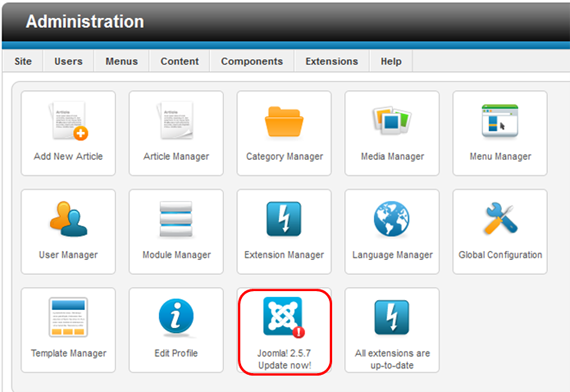Screen dimensions: 570x392
Task: Click the 'Language Manager' text link
Action: coord(392,255)
